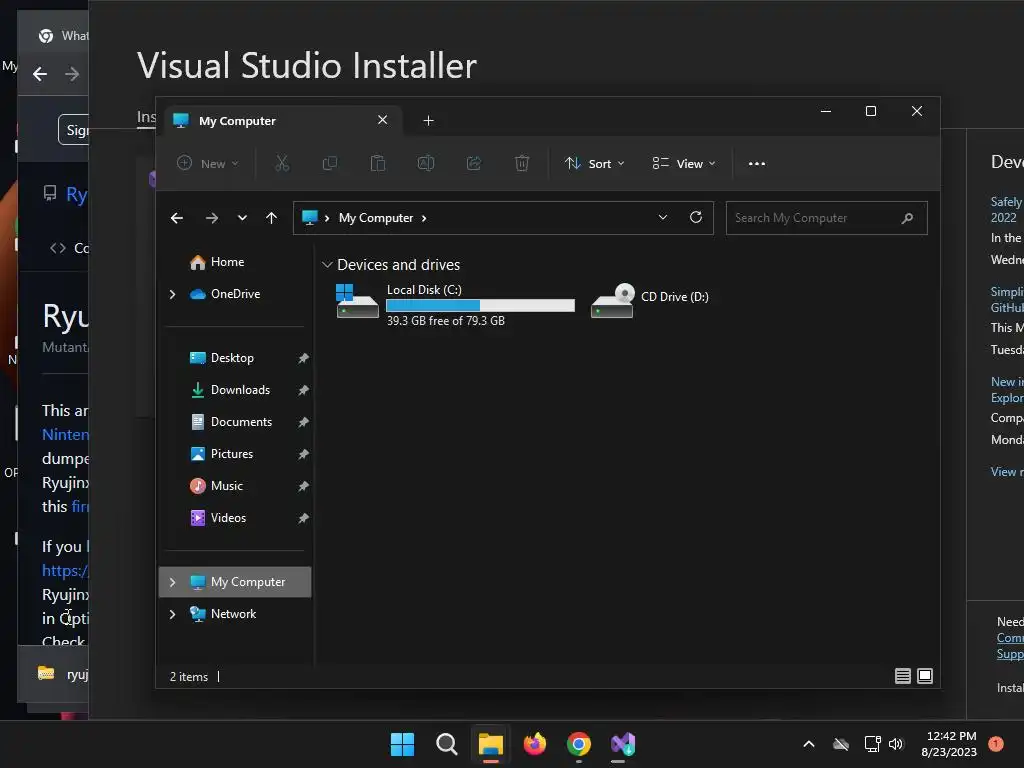
Task: Click the Copy icon in File Explorer toolbar
Action: [x=330, y=163]
